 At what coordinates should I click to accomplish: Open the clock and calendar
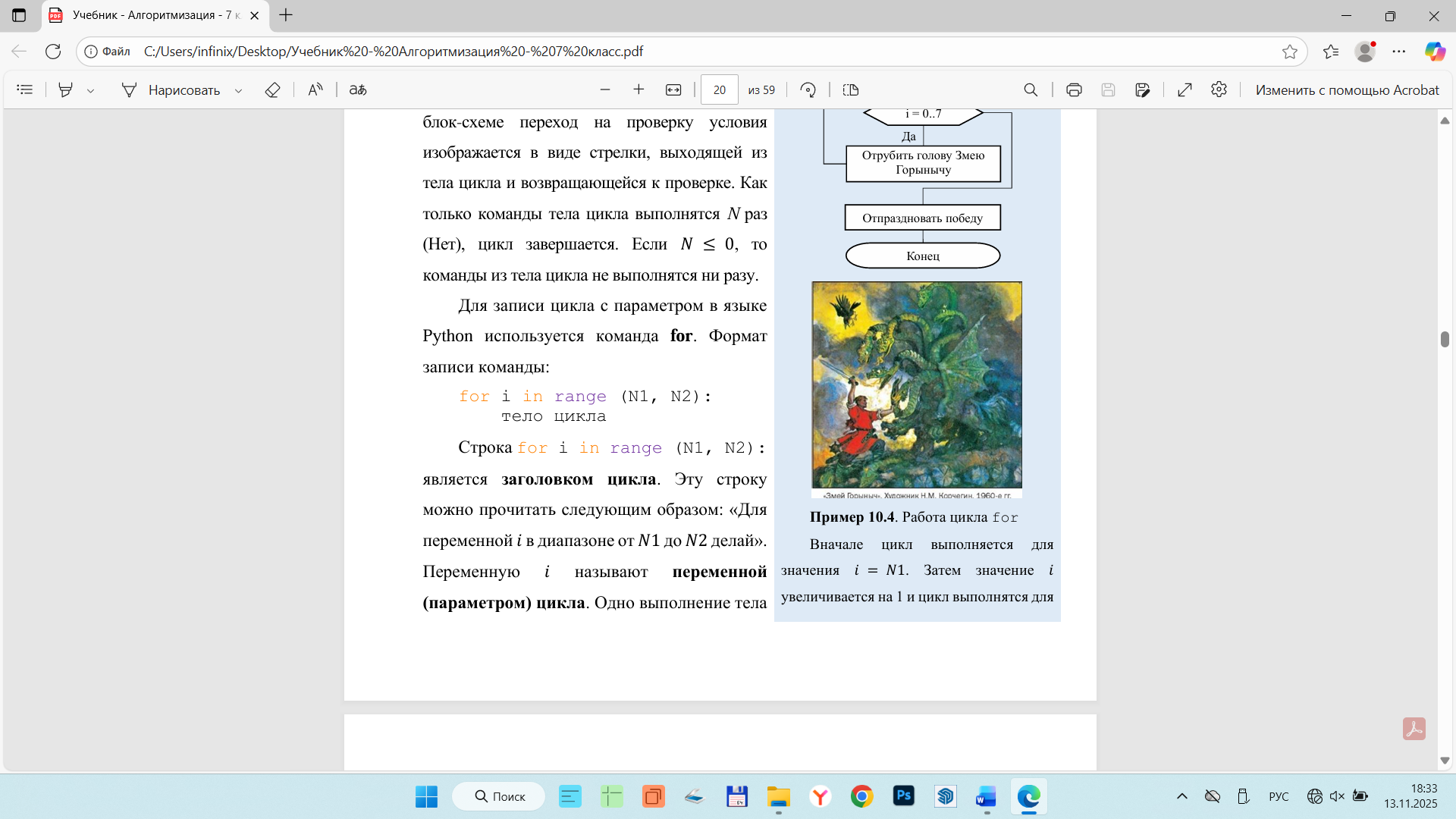pos(1410,796)
